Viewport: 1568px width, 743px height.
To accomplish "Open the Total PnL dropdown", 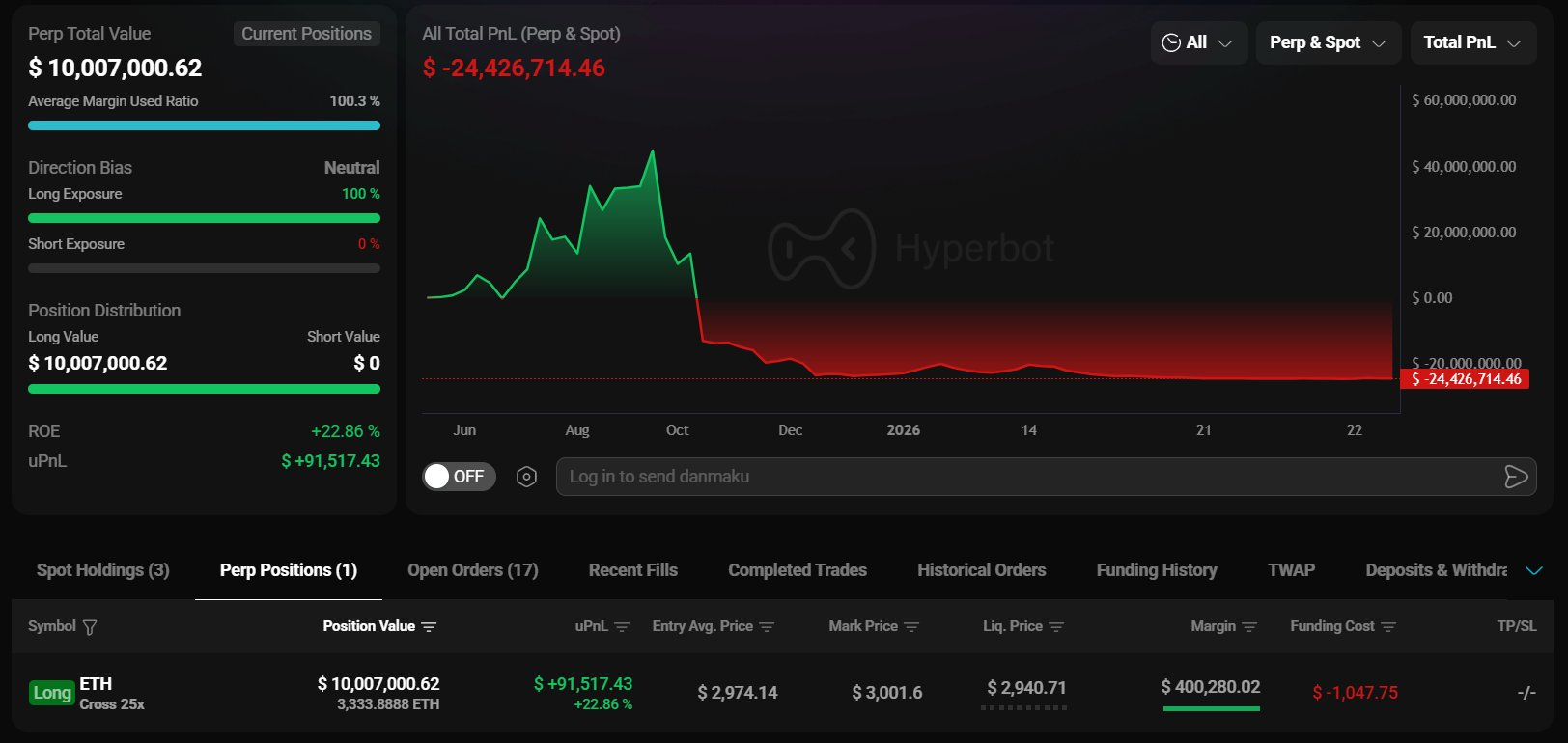I will pyautogui.click(x=1472, y=42).
